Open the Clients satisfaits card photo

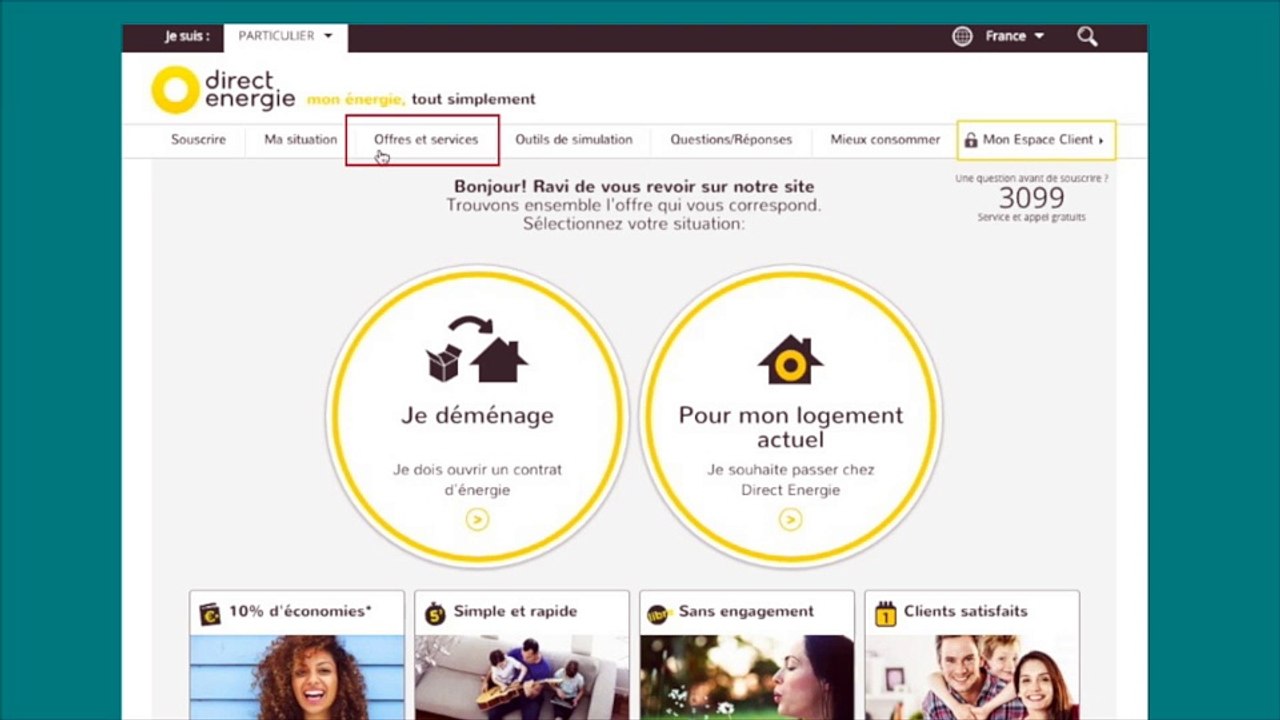972,677
